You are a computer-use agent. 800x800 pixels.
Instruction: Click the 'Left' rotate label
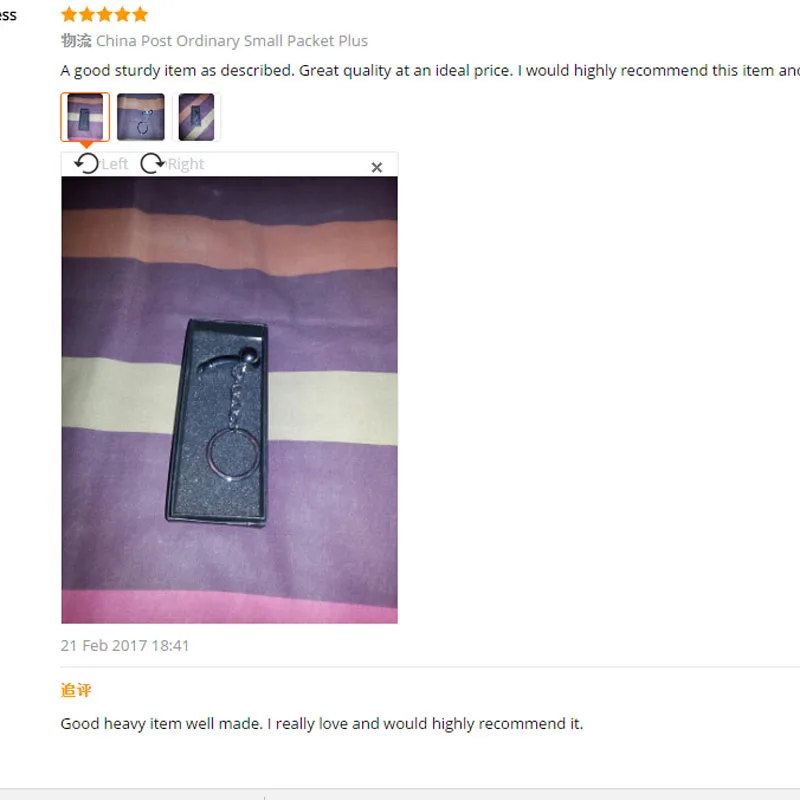[115, 164]
